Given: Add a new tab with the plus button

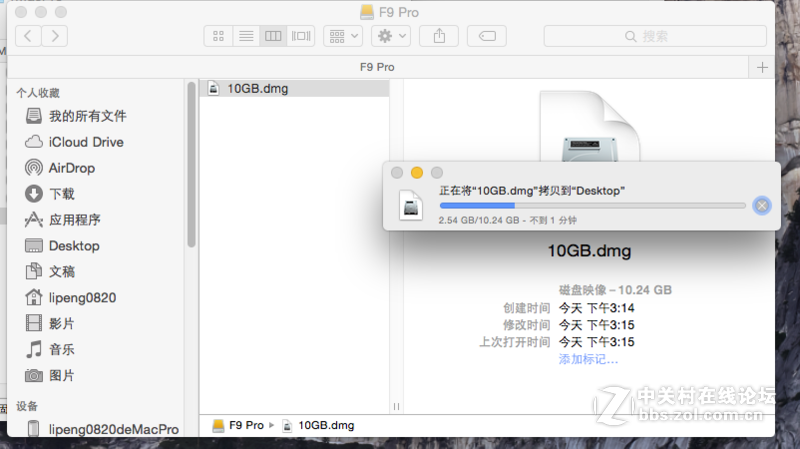Looking at the screenshot, I should [762, 67].
